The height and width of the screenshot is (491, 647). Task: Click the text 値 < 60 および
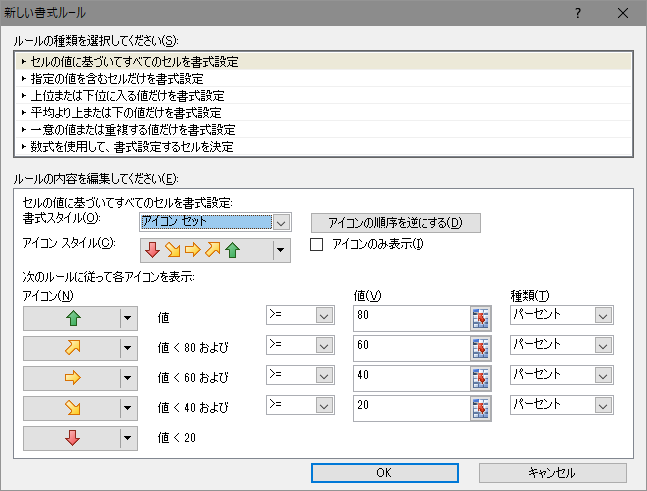coord(193,378)
